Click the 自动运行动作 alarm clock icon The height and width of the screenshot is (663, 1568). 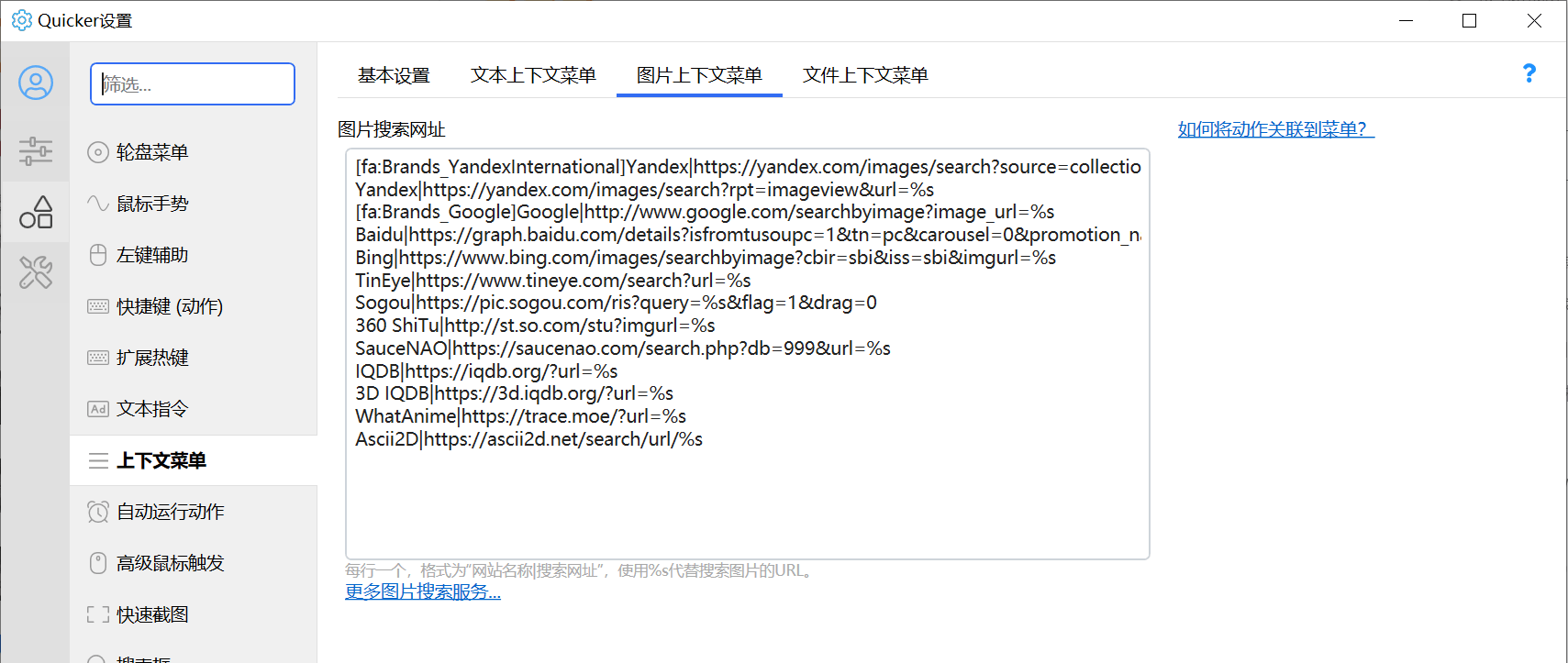pyautogui.click(x=98, y=512)
